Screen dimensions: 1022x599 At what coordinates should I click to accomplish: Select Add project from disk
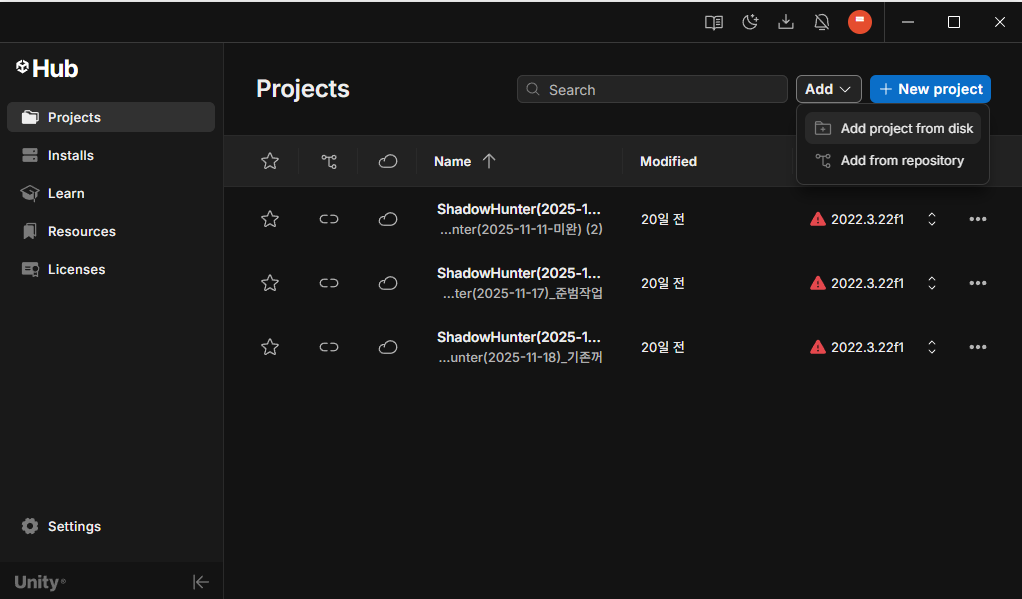[x=906, y=128]
